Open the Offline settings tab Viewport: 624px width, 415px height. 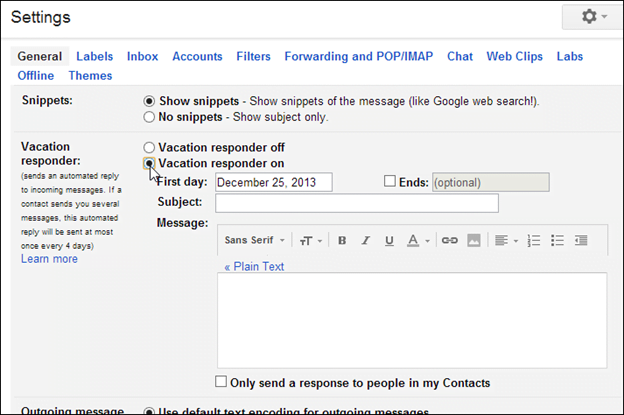point(36,76)
